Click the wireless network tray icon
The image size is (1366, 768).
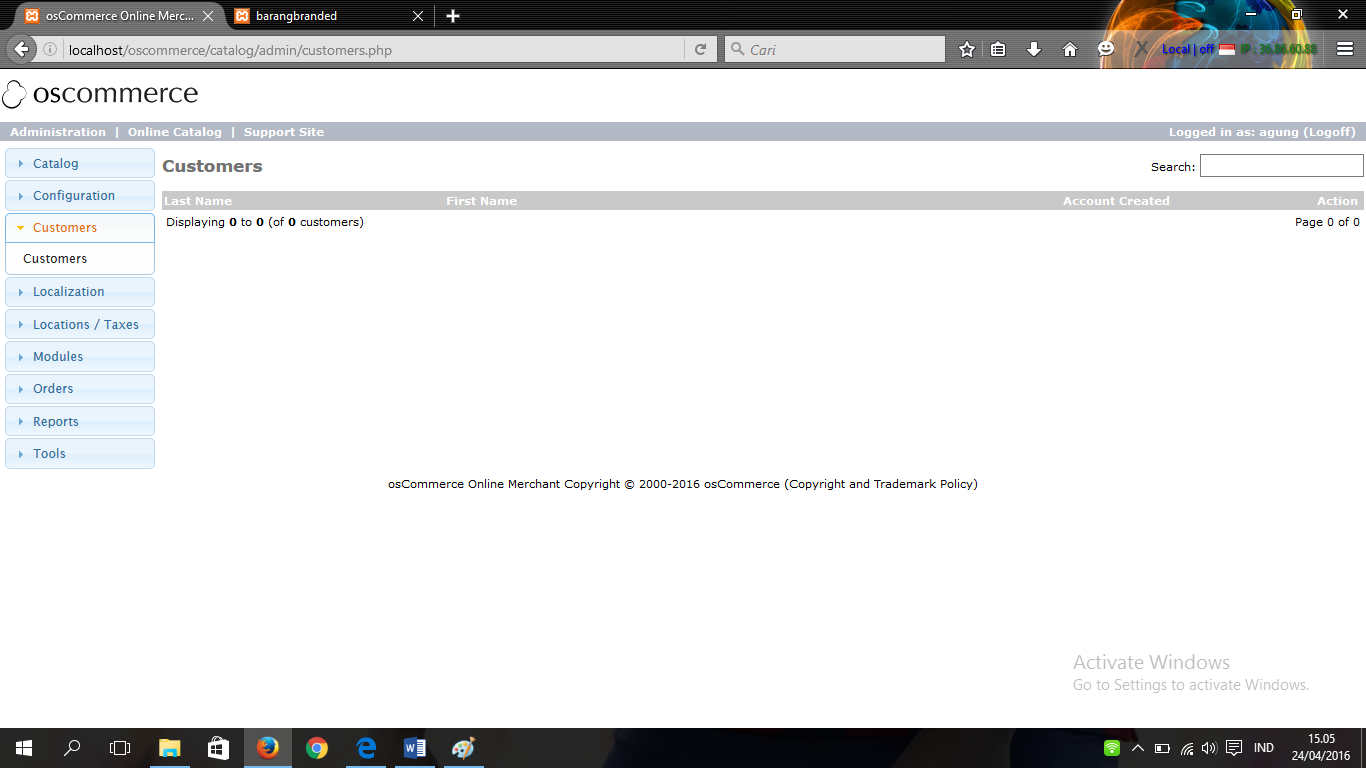pyautogui.click(x=1186, y=748)
